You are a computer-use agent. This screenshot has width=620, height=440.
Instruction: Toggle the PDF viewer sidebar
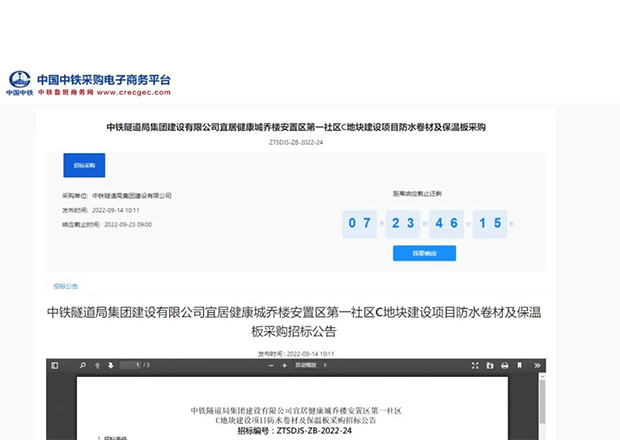tap(55, 365)
